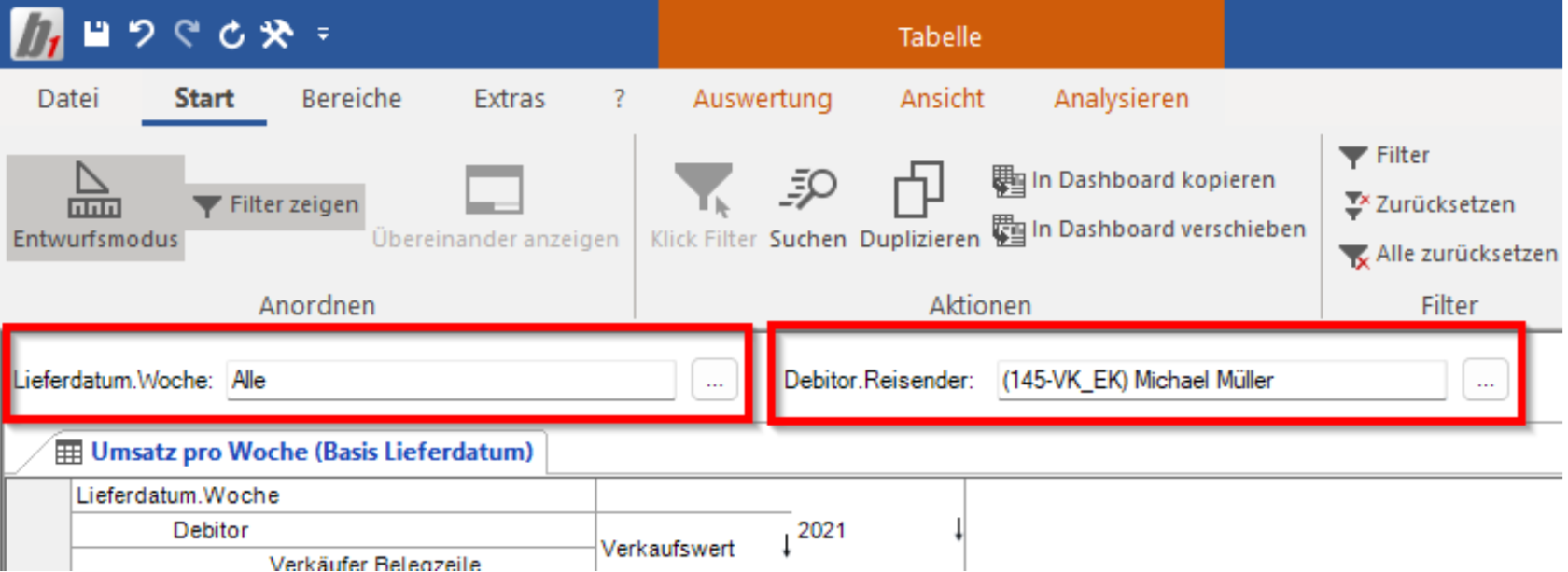
Task: Open the Filter funnel command
Action: point(1384,155)
